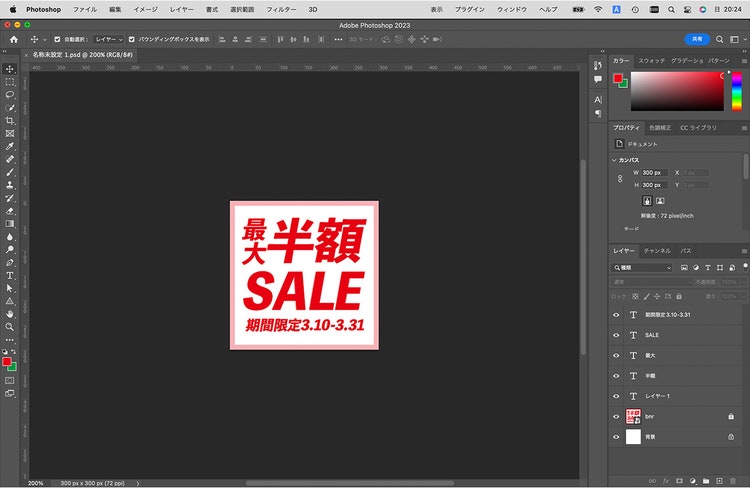Pick a color in the color field
The height and width of the screenshot is (488, 750).
(x=677, y=91)
